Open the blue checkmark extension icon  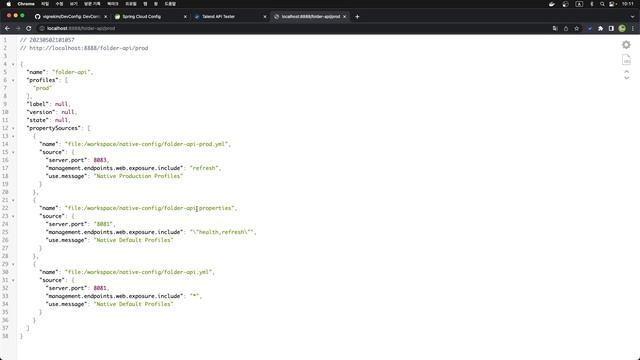click(589, 29)
